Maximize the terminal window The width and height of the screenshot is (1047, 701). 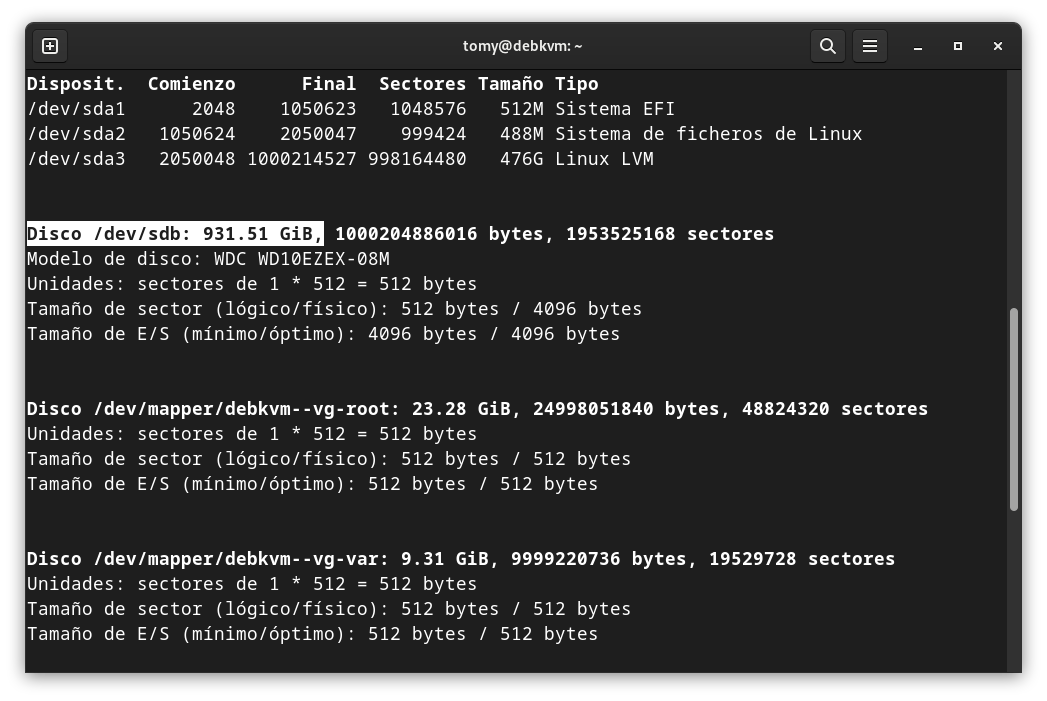pyautogui.click(x=958, y=46)
